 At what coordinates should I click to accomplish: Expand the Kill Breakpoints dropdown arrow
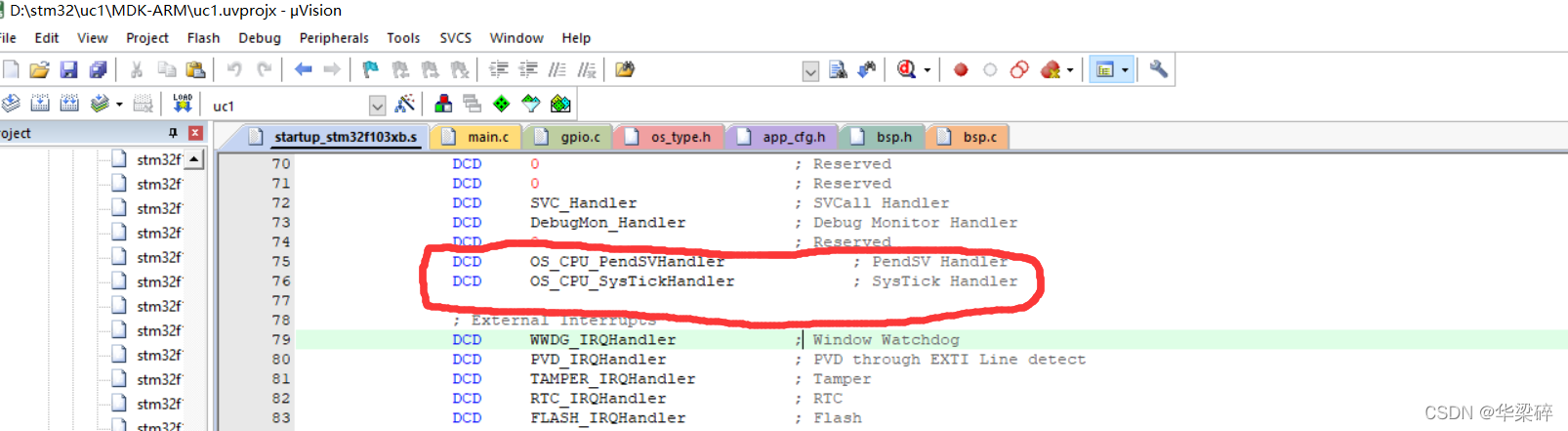[1070, 70]
